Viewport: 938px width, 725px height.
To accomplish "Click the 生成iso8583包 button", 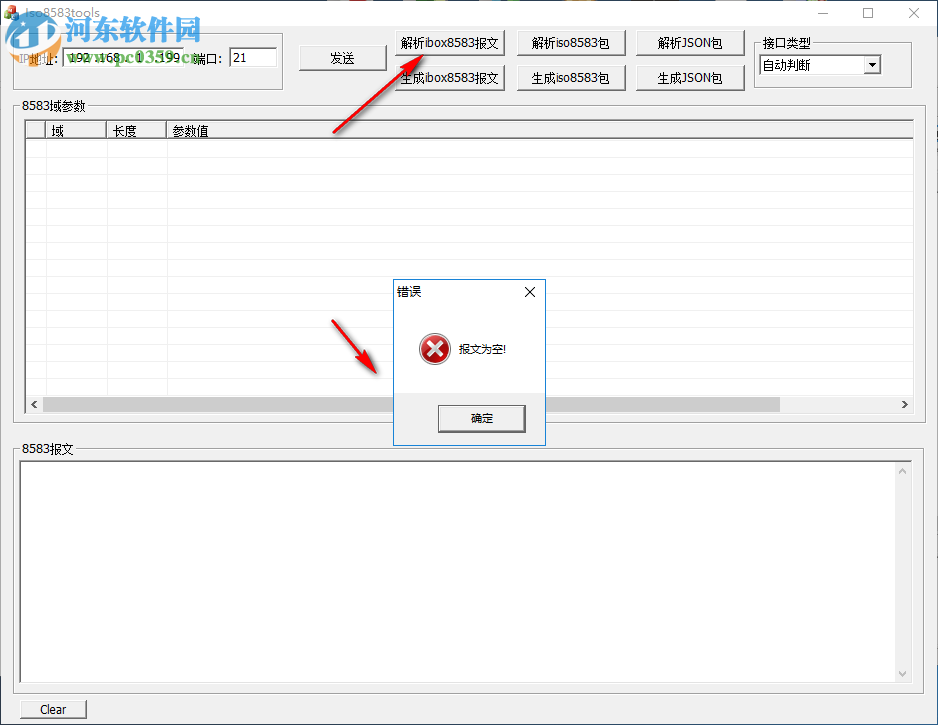I will (571, 77).
